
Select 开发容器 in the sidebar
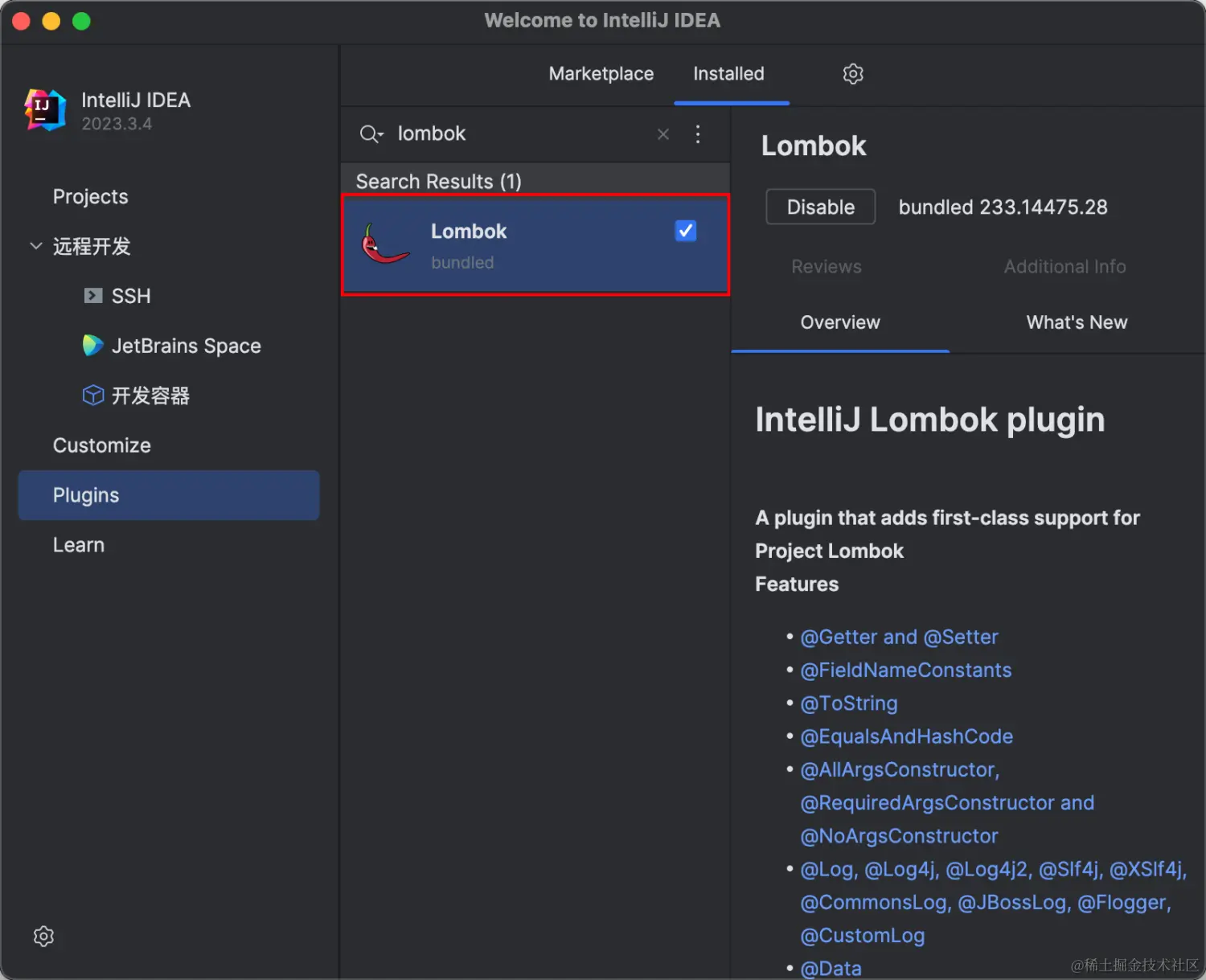click(x=150, y=396)
